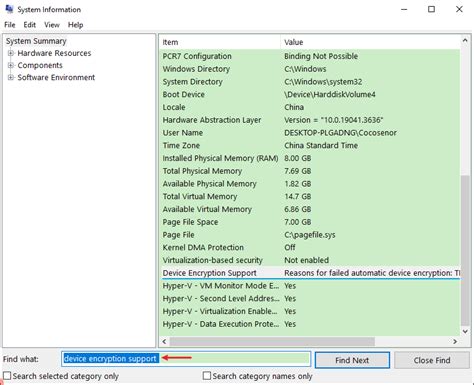
Task: Select the User Name row
Action: coord(310,133)
